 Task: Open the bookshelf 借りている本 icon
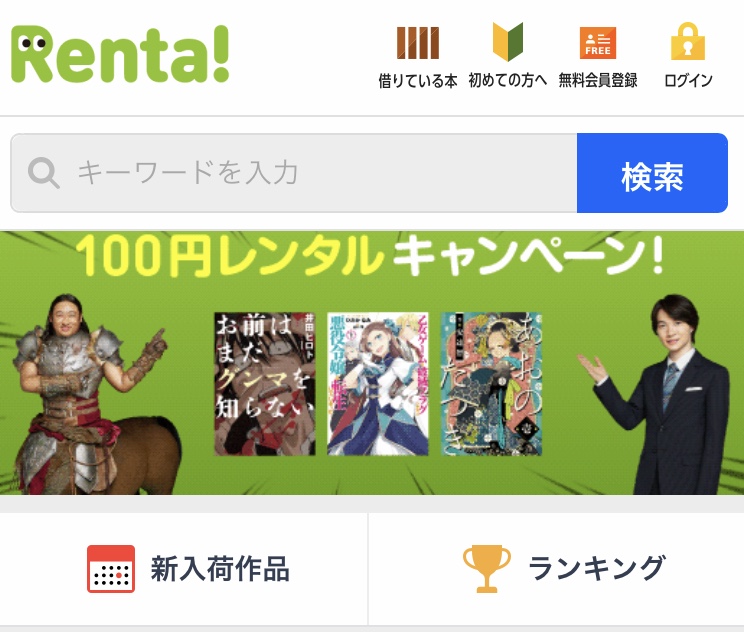coord(418,43)
